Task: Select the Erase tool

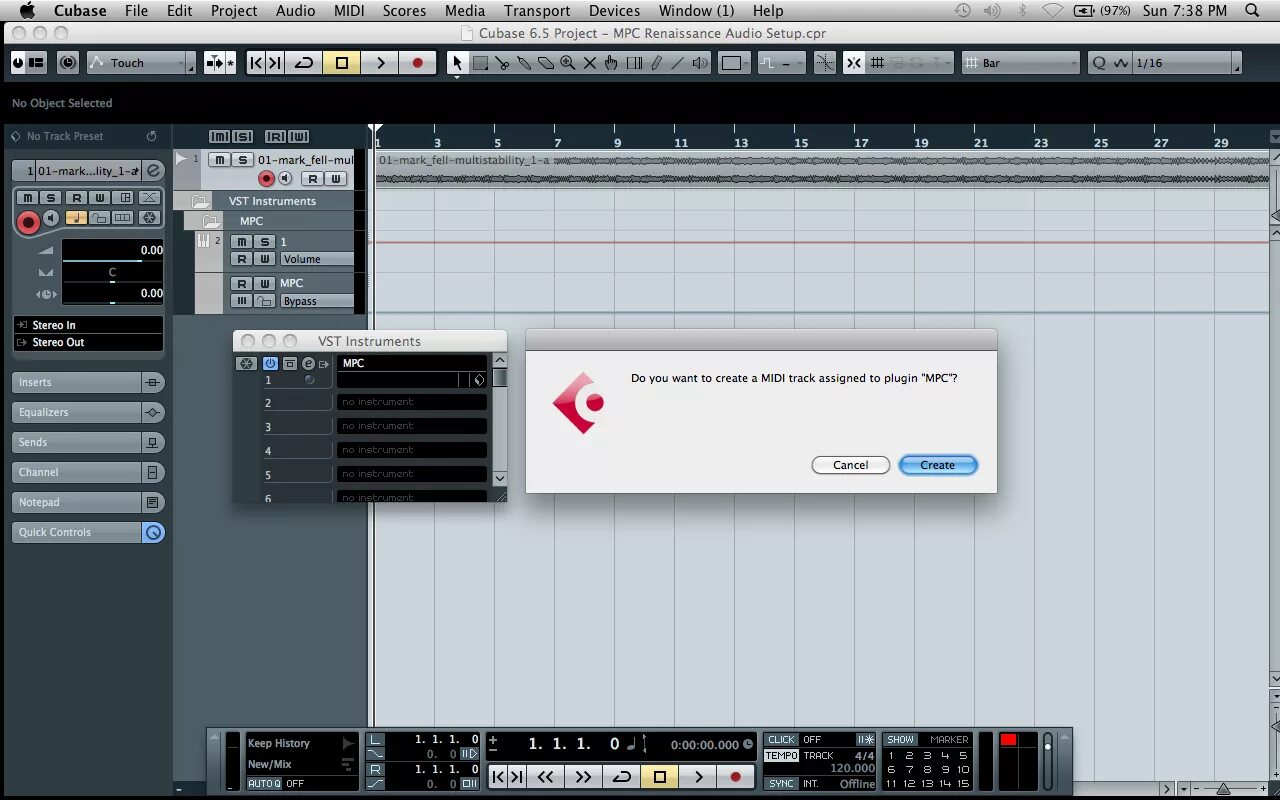Action: [546, 63]
